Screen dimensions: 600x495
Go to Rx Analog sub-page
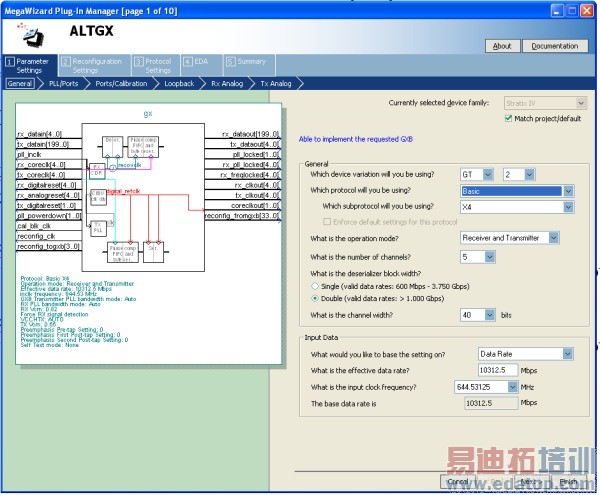click(x=227, y=84)
